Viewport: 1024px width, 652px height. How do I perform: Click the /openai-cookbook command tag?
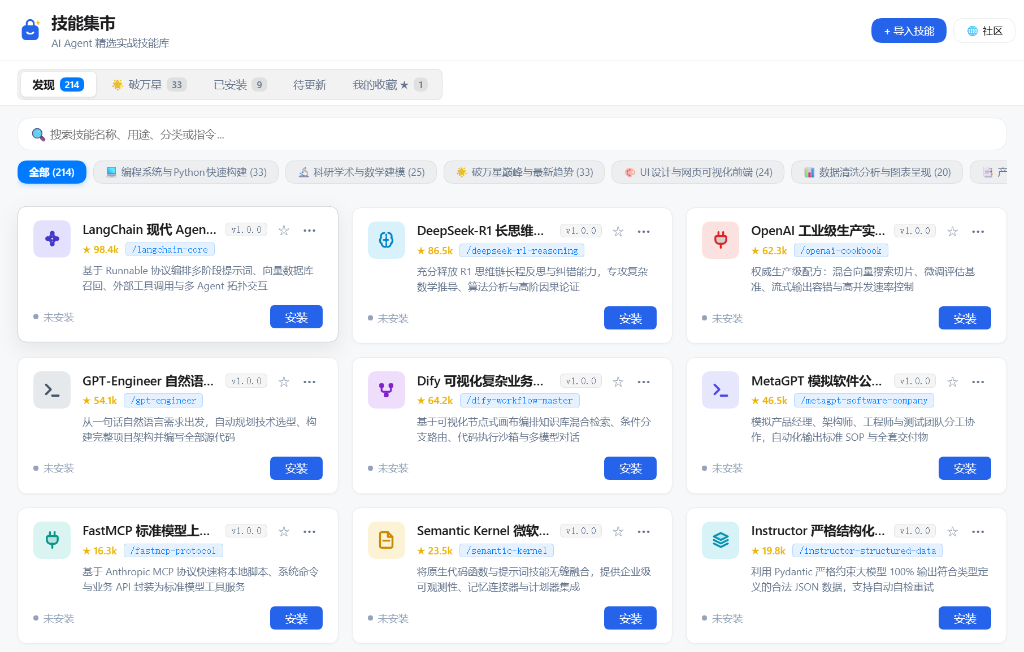840,251
